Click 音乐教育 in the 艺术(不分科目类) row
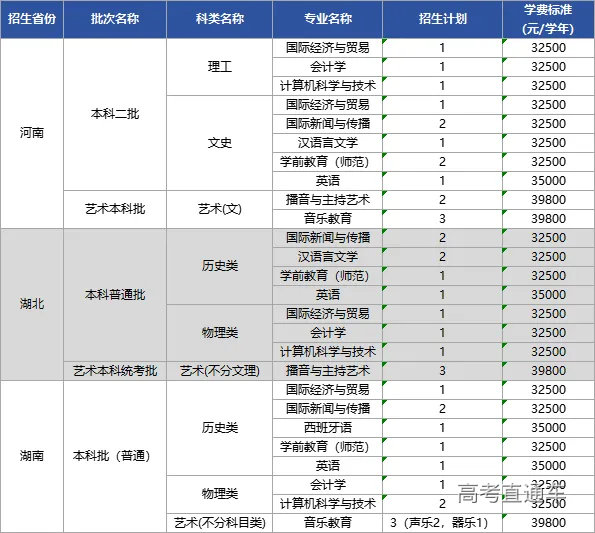The width and height of the screenshot is (595, 533). click(x=327, y=523)
